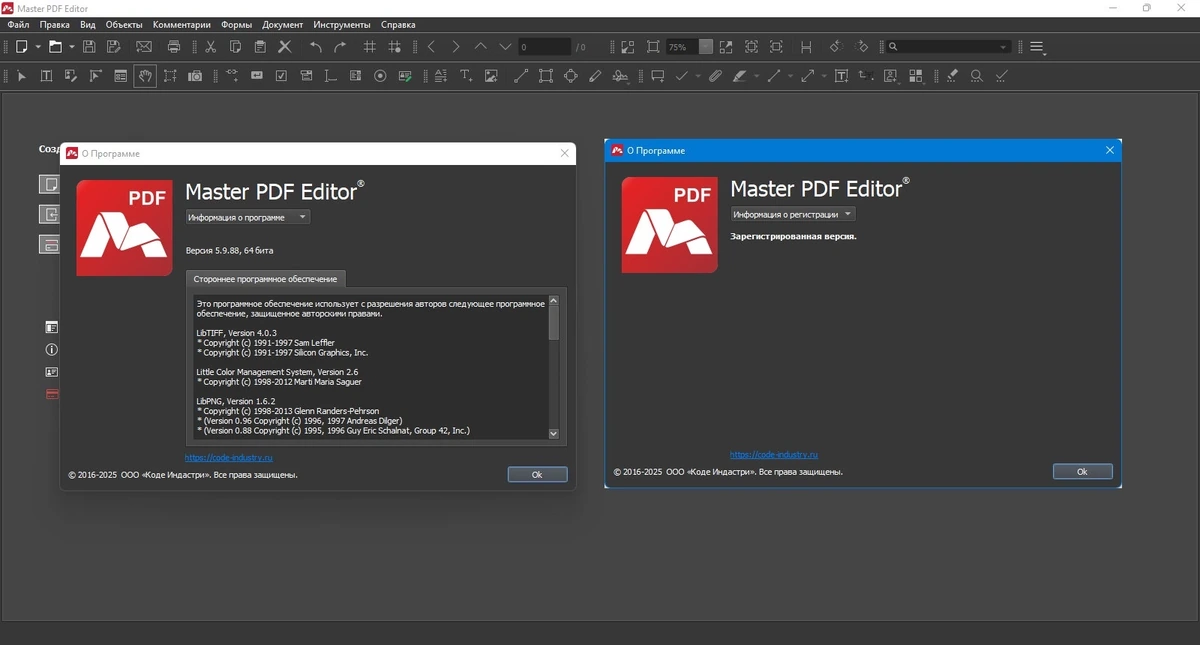Select the Pencil drawing tool

coord(596,76)
